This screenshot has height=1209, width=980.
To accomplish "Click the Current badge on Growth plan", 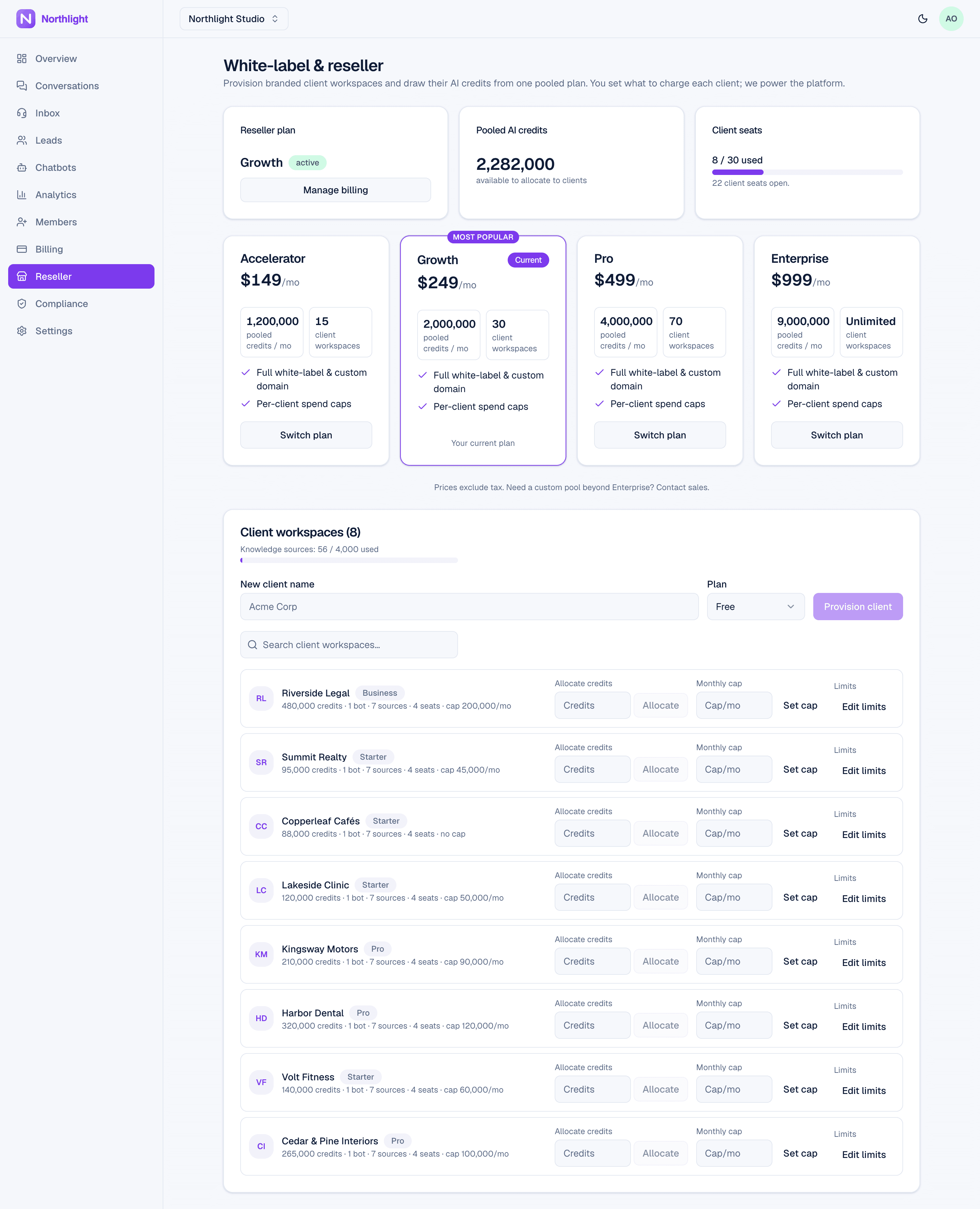I will [528, 260].
